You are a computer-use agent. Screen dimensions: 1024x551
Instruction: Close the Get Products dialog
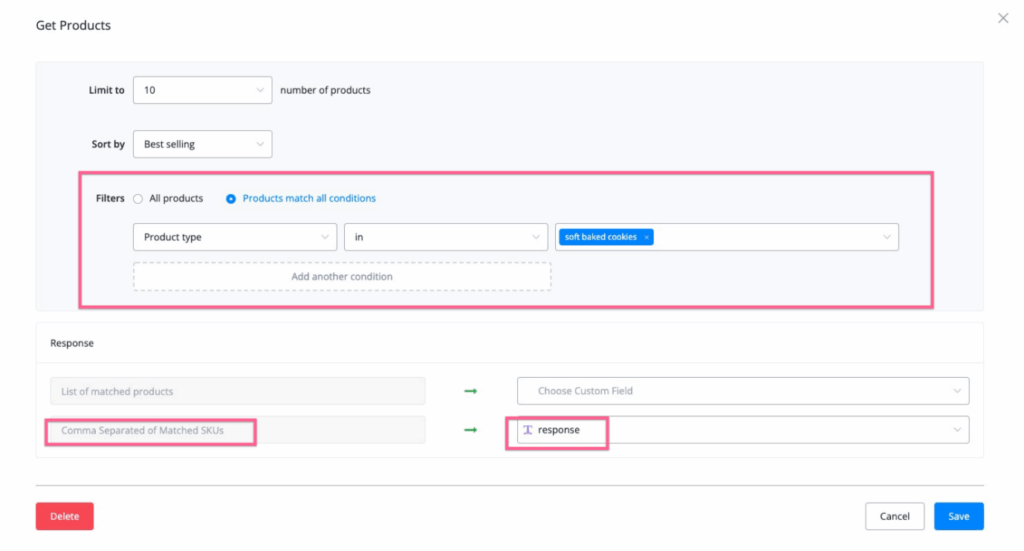pyautogui.click(x=1003, y=18)
